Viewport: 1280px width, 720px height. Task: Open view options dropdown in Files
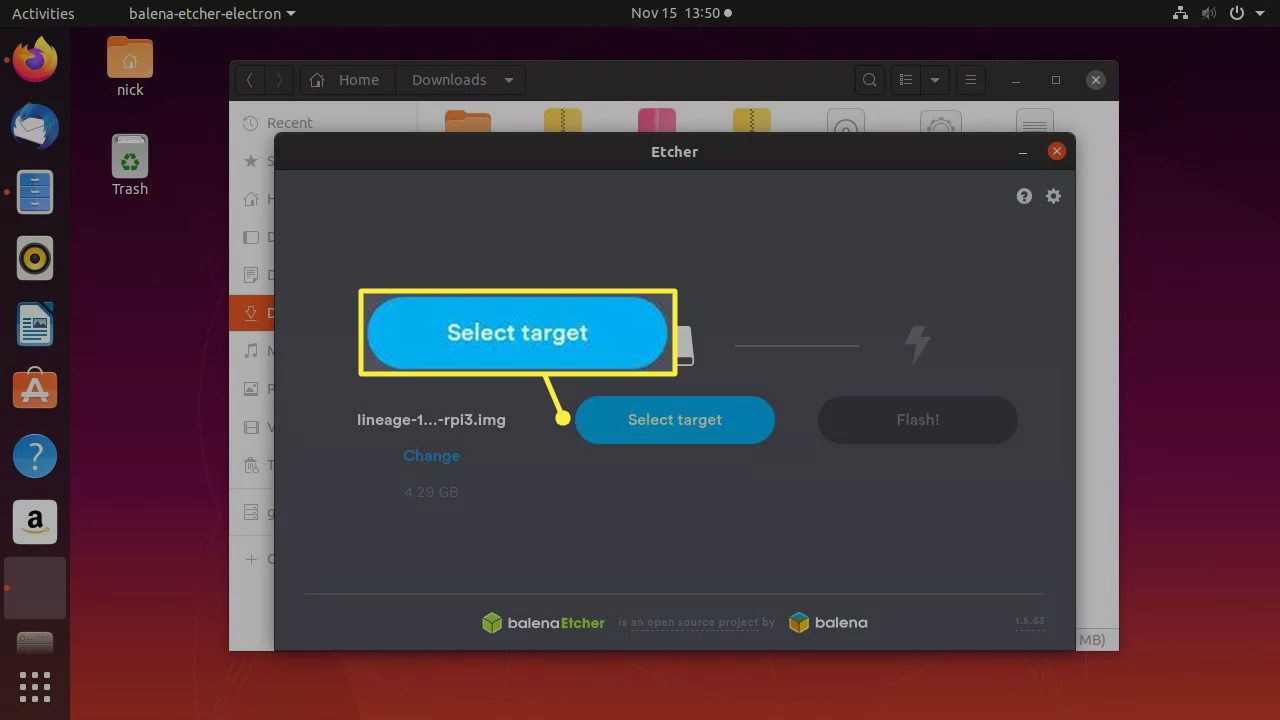[935, 80]
